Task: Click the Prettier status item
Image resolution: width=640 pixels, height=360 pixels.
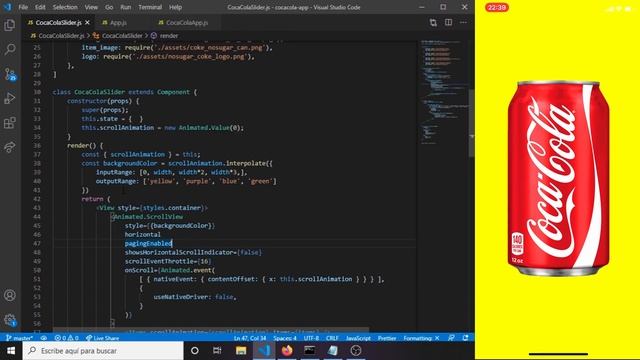Action: point(387,338)
